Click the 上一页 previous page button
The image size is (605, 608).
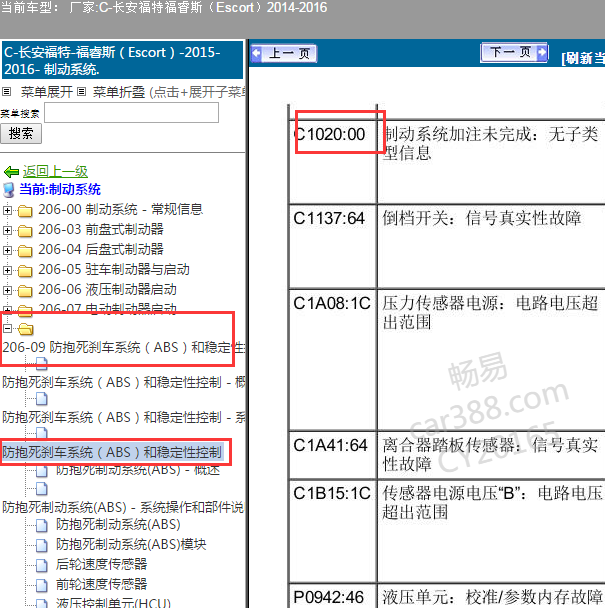[x=284, y=54]
